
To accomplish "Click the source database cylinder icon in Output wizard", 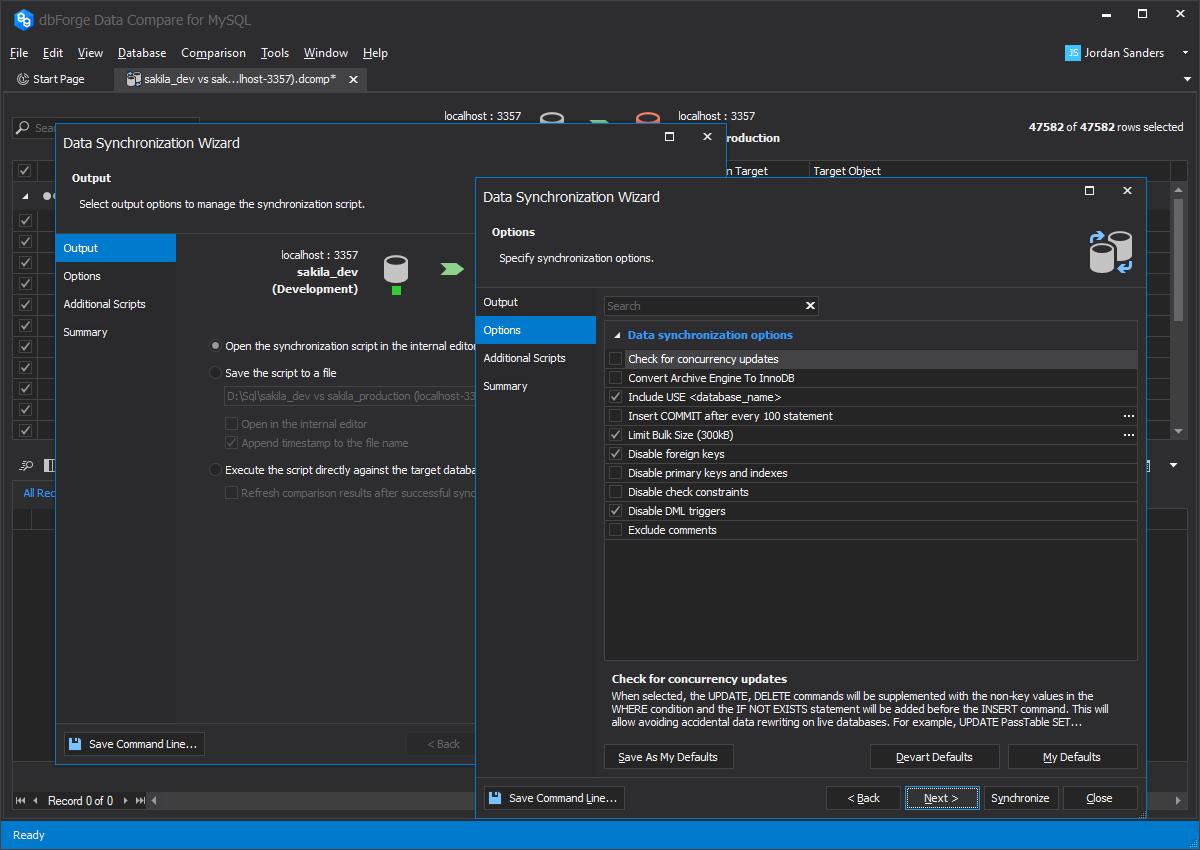I will [x=396, y=270].
